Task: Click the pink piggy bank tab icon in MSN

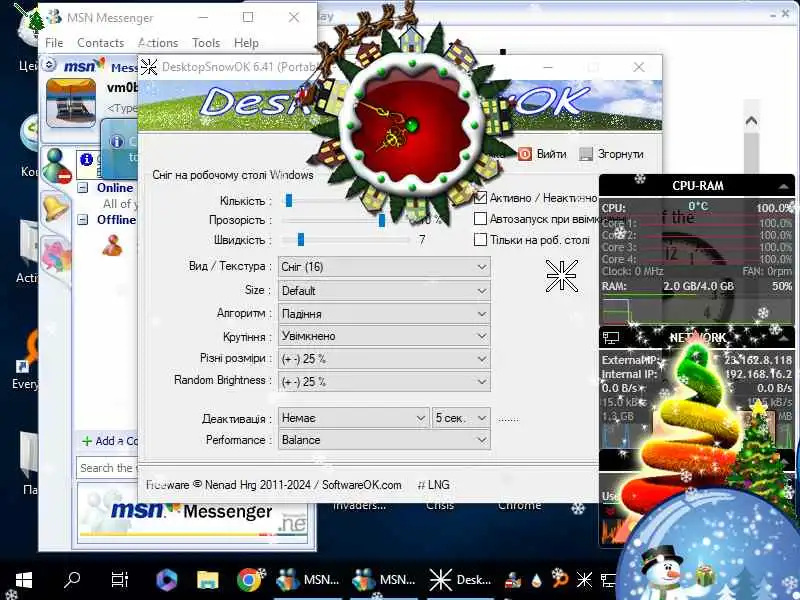Action: [56, 254]
